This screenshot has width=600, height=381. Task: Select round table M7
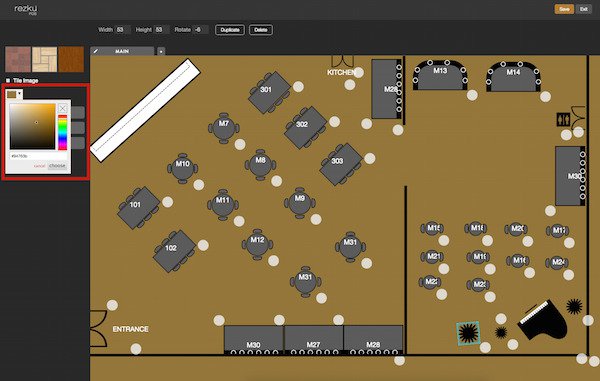pos(224,128)
